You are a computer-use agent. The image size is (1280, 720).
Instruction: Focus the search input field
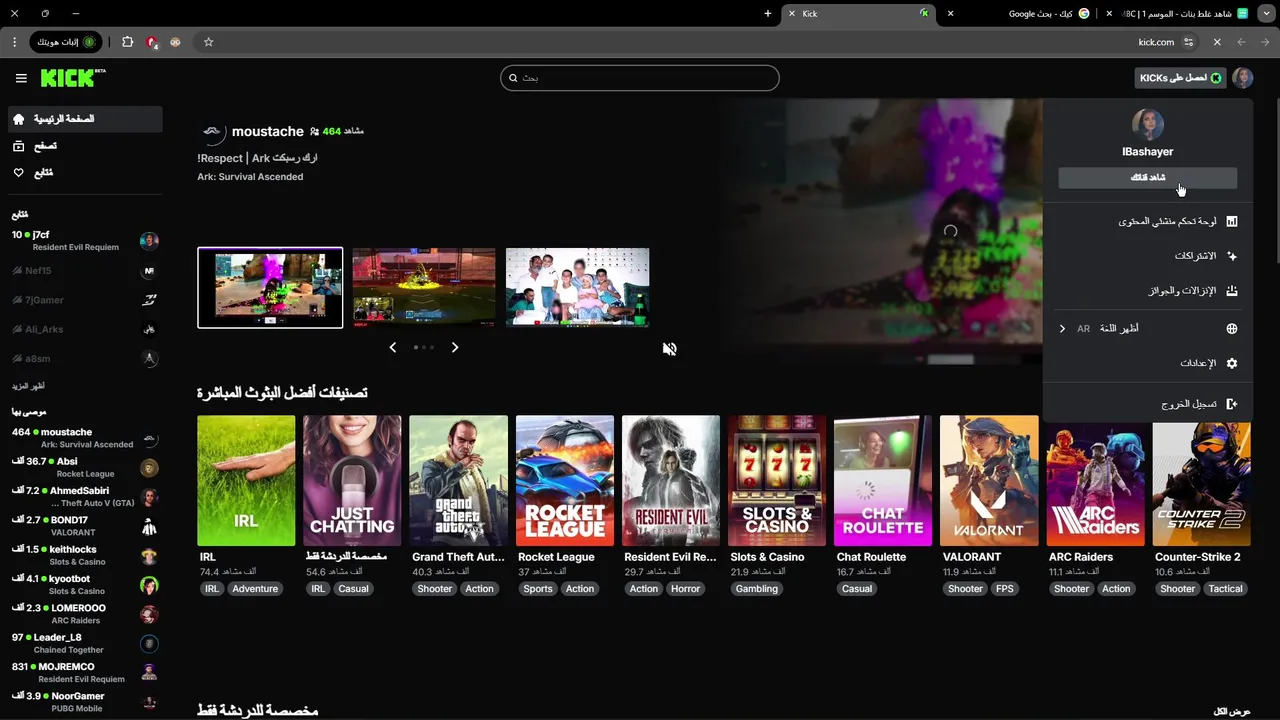[640, 78]
